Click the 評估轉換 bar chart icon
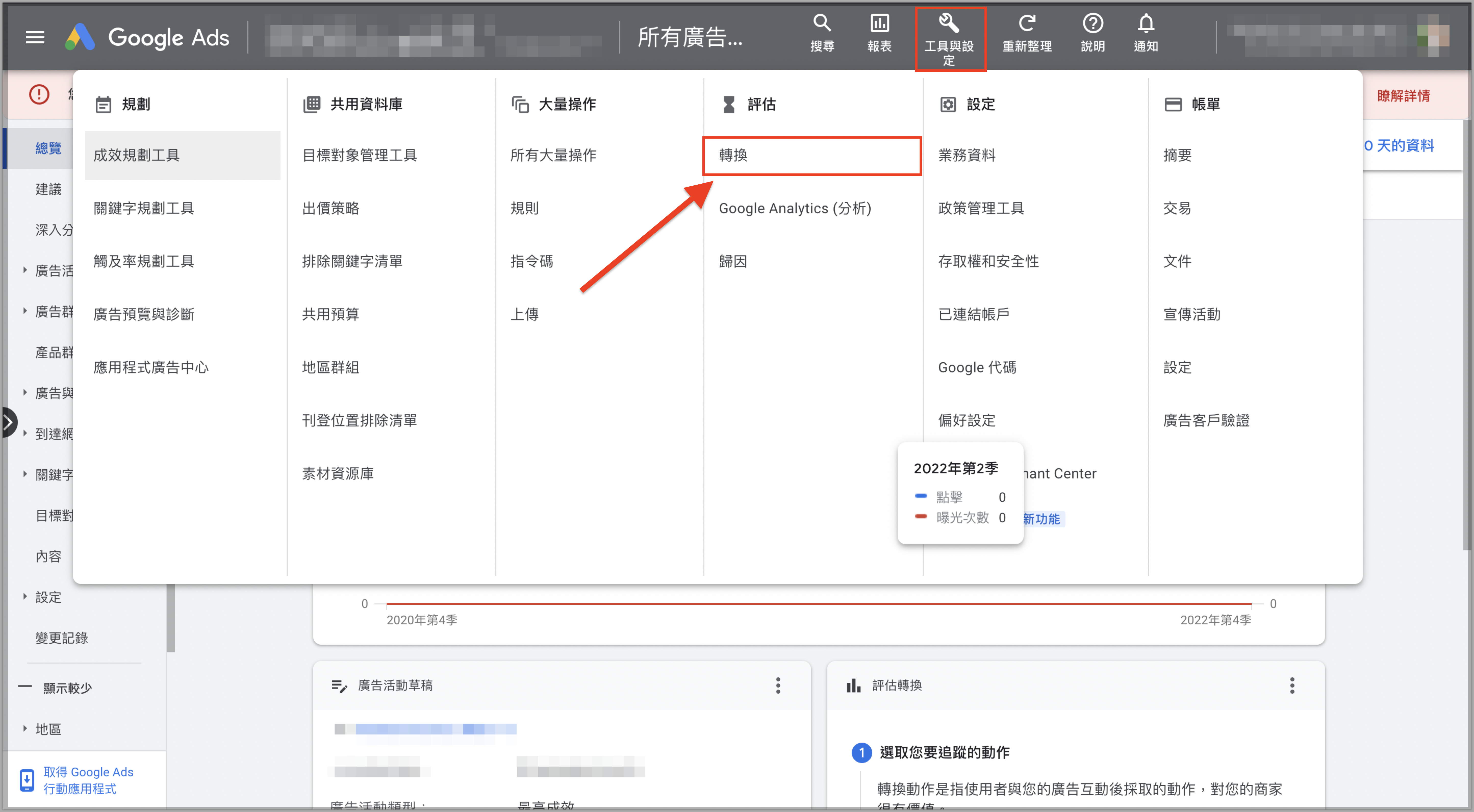Image resolution: width=1474 pixels, height=812 pixels. (854, 686)
